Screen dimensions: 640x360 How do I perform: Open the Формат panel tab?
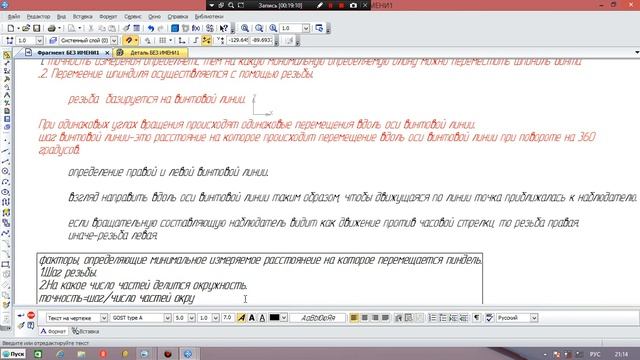click(53, 331)
